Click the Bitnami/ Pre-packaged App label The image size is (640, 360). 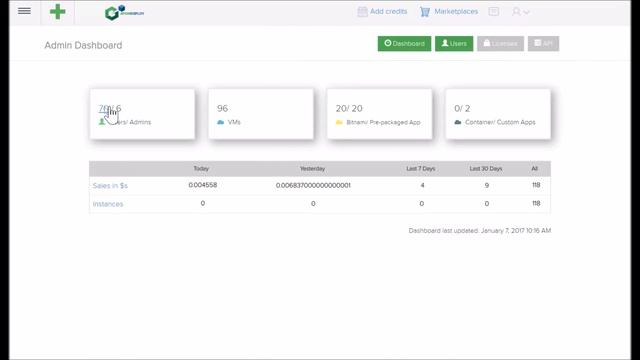(383, 122)
